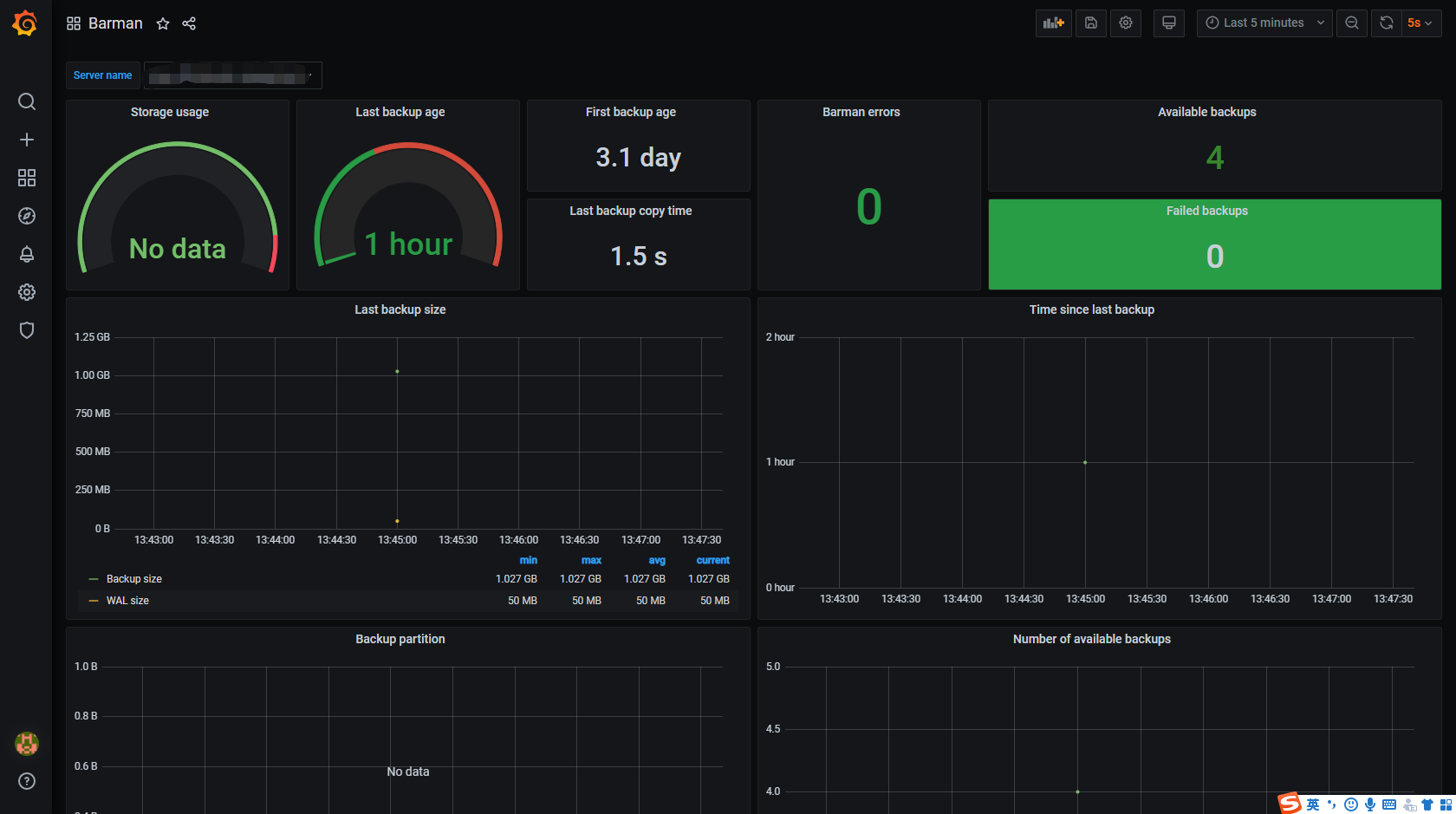1456x814 pixels.
Task: Open the Explore compass icon
Action: (x=27, y=216)
